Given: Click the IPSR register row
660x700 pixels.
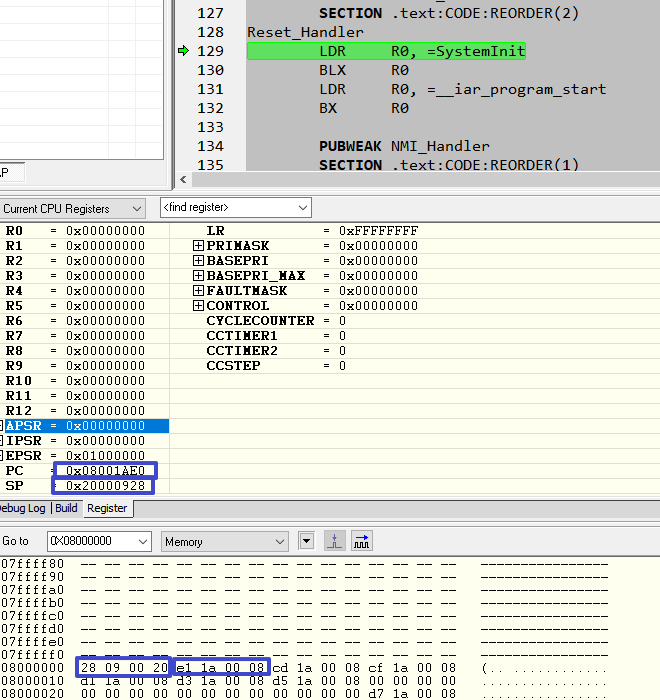Looking at the screenshot, I should coord(84,441).
